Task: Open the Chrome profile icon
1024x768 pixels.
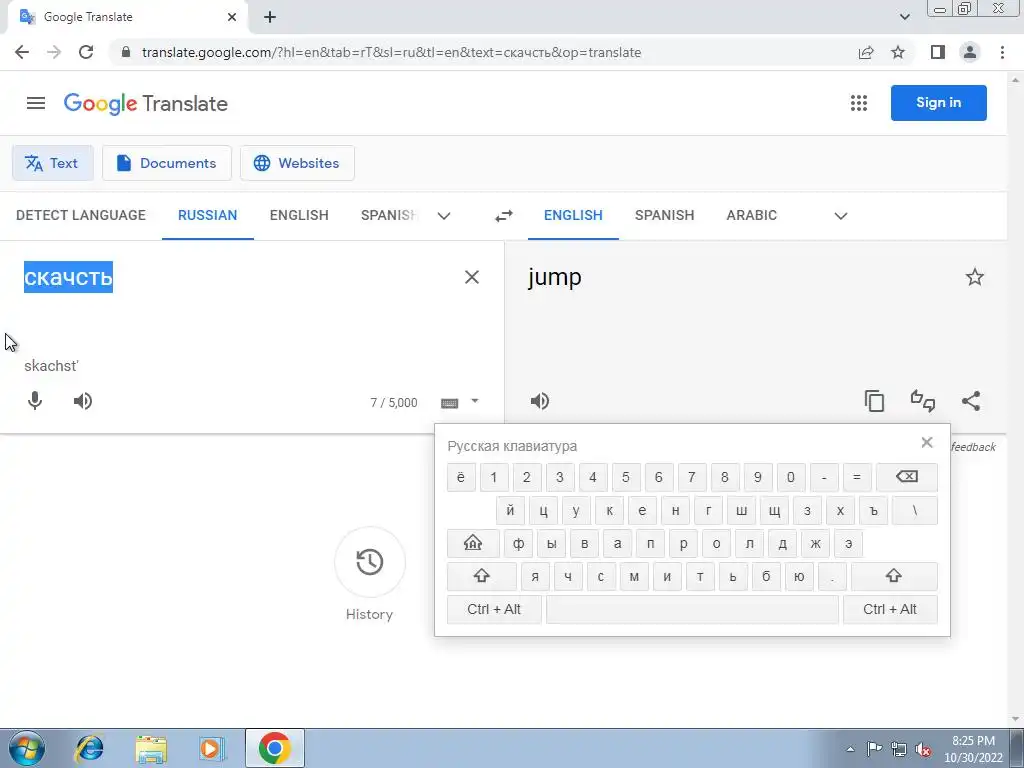Action: 970,52
